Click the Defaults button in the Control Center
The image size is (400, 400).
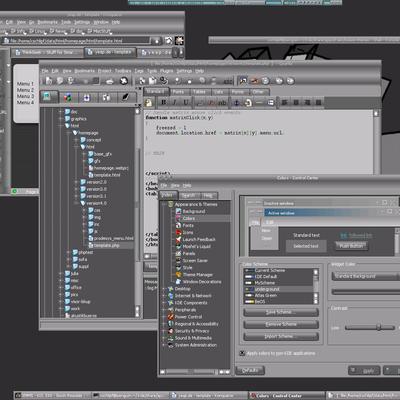click(250, 370)
